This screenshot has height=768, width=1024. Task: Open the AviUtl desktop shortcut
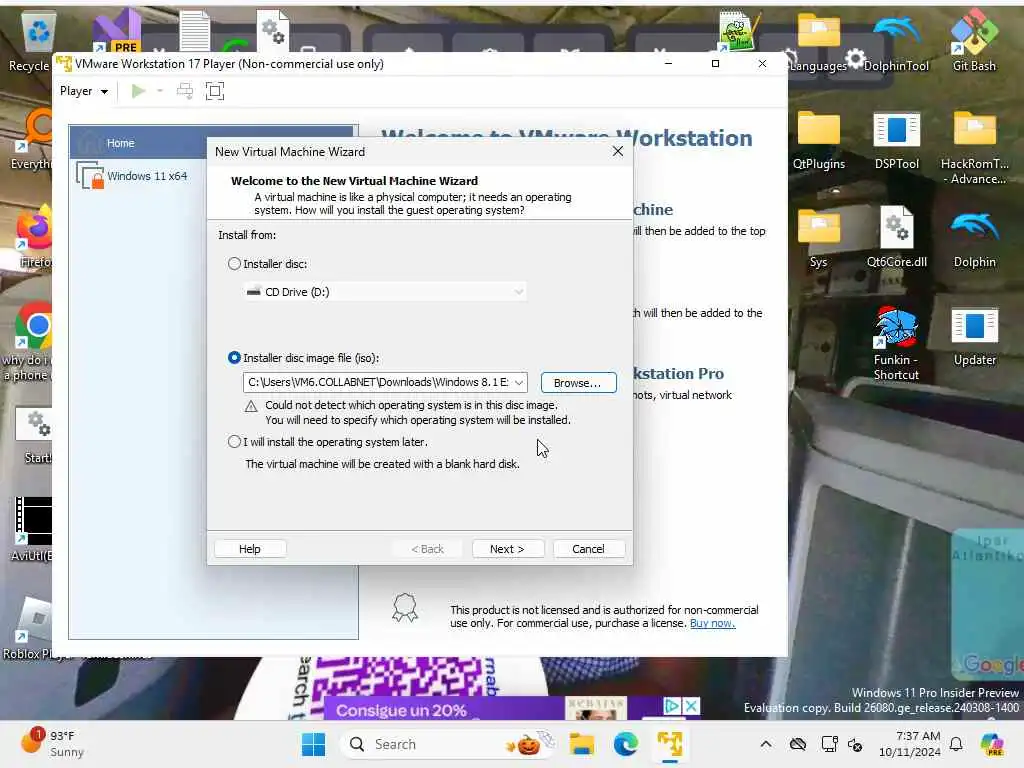point(33,529)
